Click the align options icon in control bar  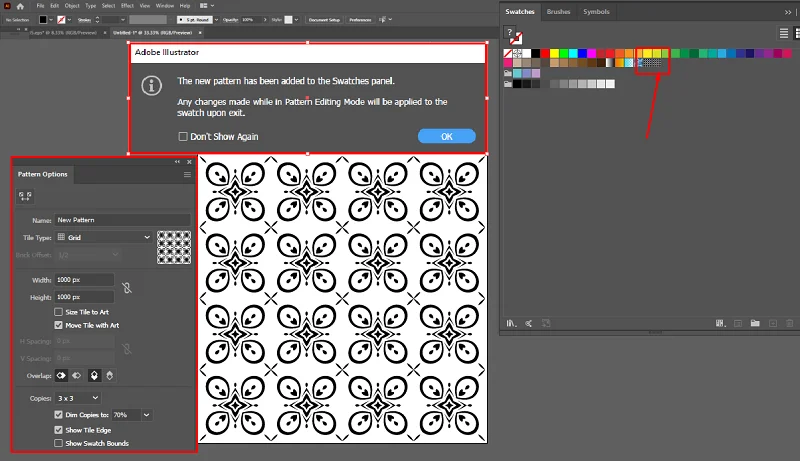point(383,19)
